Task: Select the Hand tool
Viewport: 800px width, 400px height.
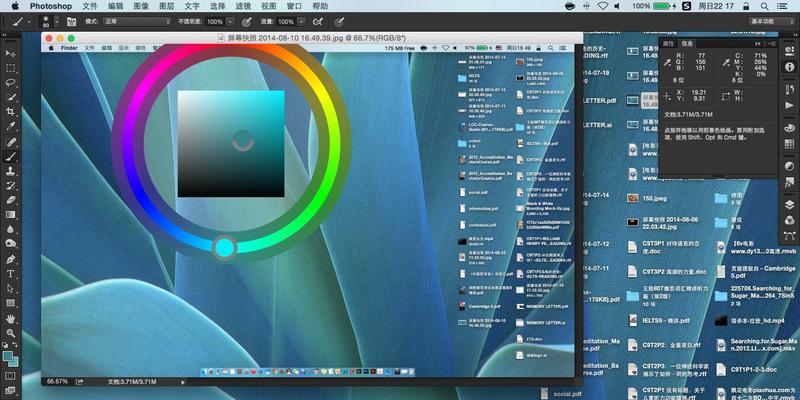Action: [x=10, y=318]
